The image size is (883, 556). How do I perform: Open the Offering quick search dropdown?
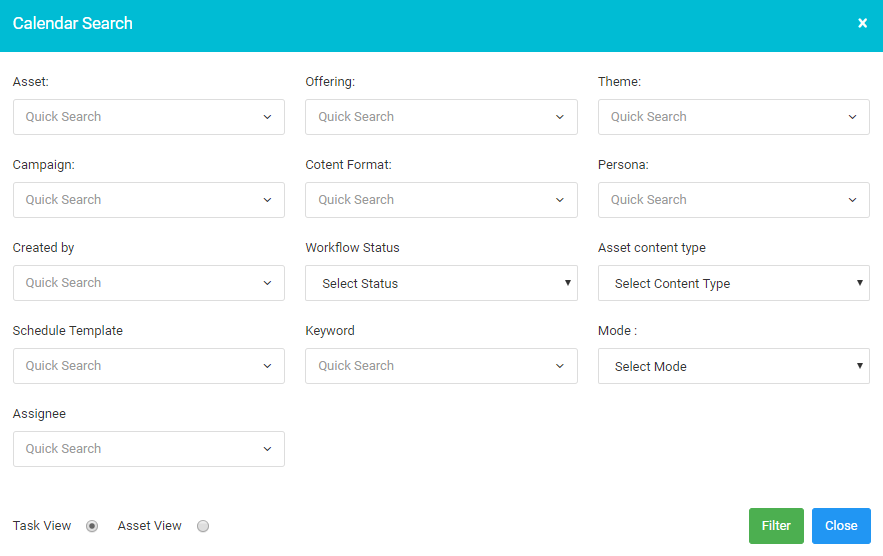coord(441,117)
